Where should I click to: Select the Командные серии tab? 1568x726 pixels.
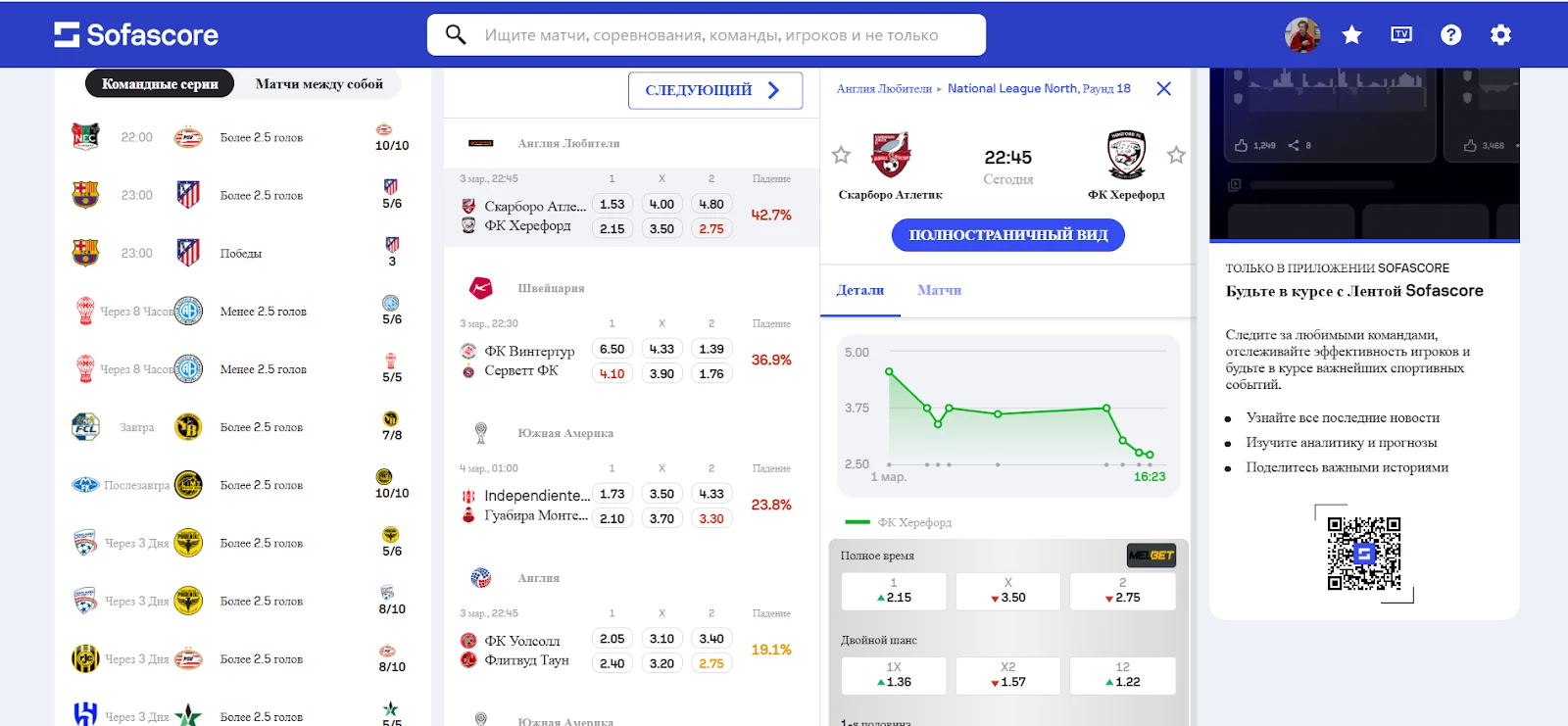(x=160, y=84)
